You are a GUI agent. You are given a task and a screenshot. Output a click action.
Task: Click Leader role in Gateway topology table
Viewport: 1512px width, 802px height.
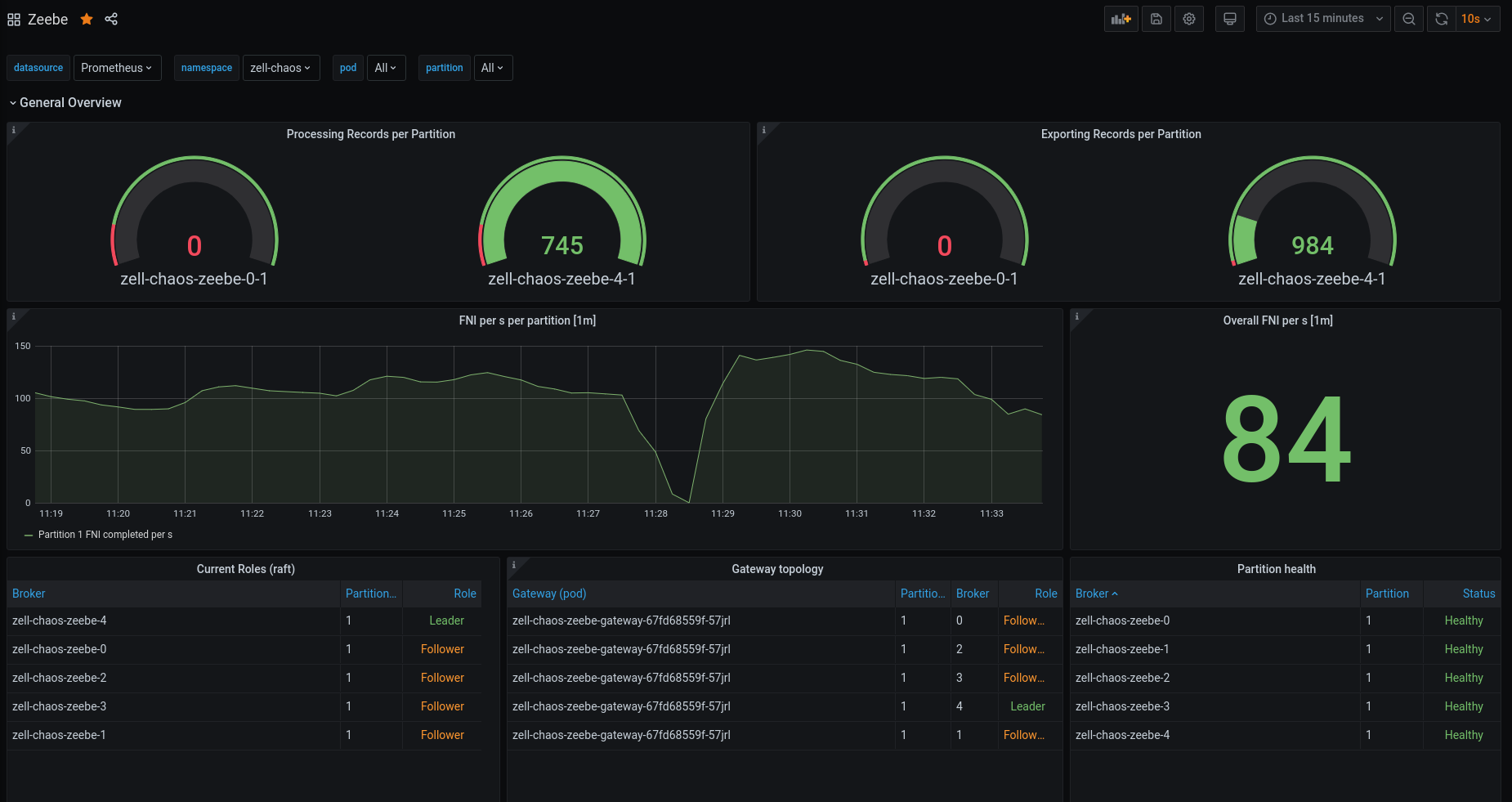click(1027, 706)
